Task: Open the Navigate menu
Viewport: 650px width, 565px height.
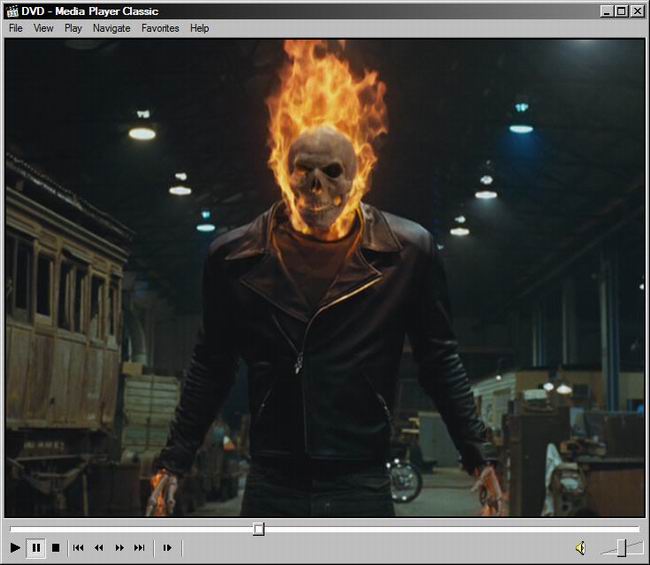Action: pyautogui.click(x=112, y=28)
